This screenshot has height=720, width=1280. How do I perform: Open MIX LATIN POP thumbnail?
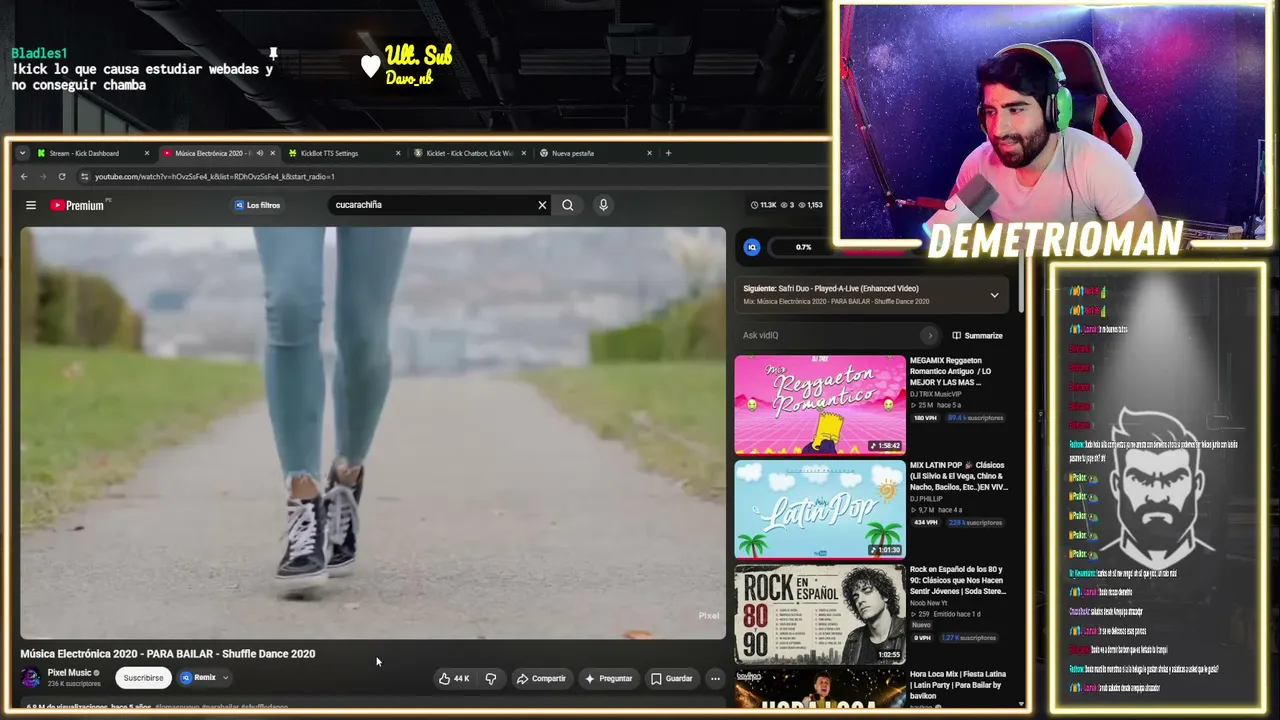point(820,509)
